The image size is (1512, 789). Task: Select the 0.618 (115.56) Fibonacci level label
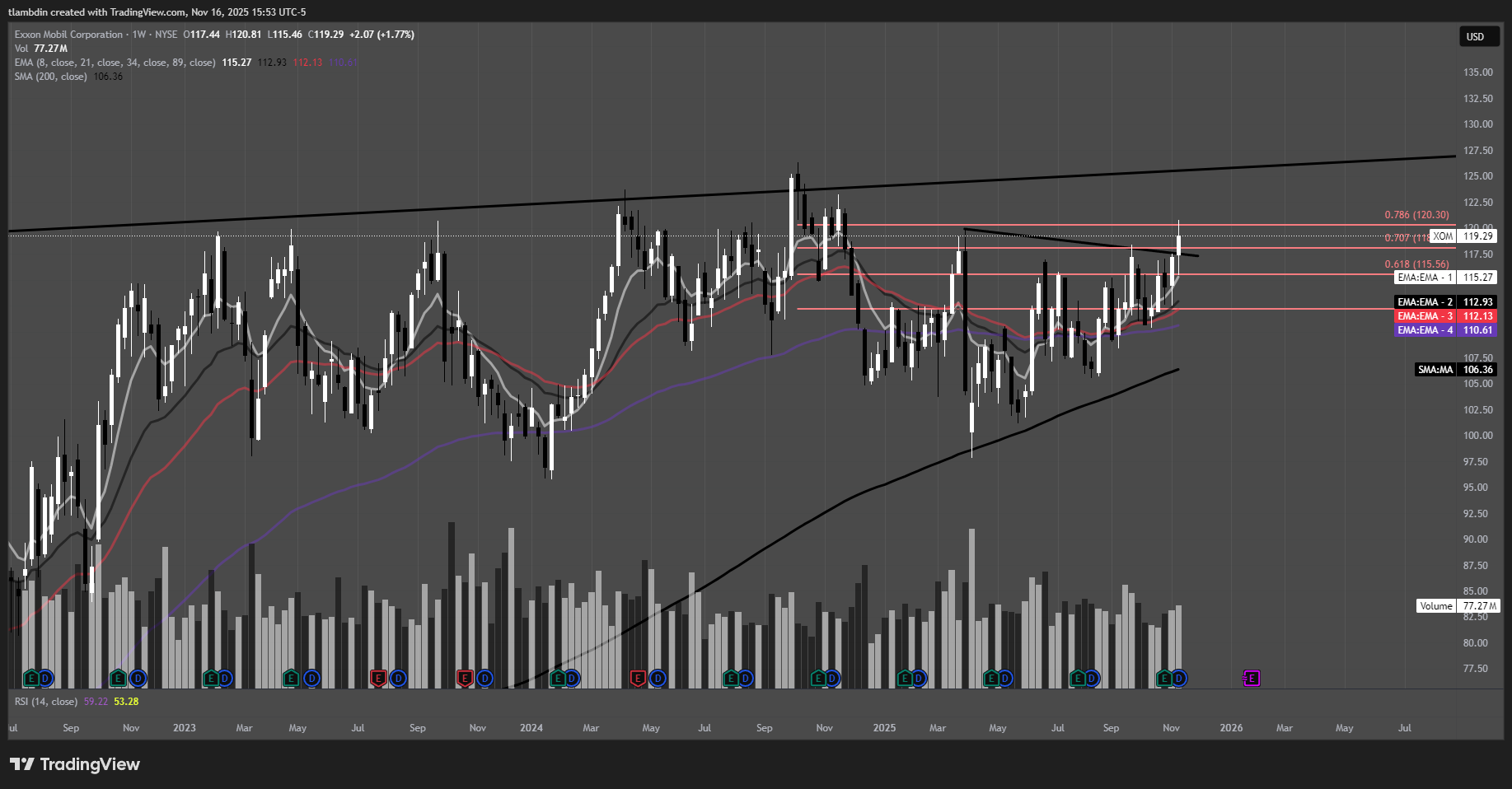coord(1416,264)
